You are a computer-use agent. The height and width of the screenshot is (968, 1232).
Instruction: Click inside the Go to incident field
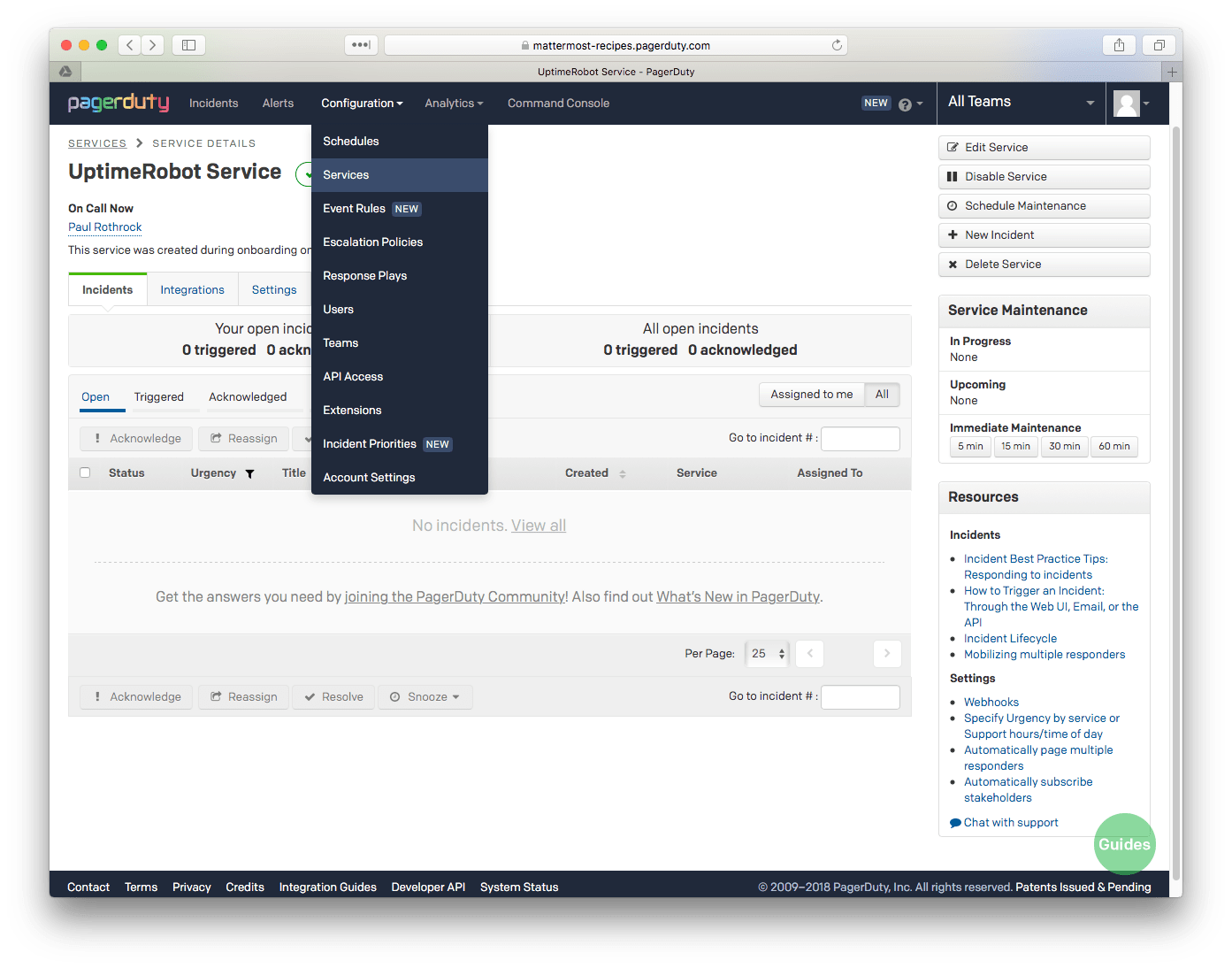coord(859,438)
